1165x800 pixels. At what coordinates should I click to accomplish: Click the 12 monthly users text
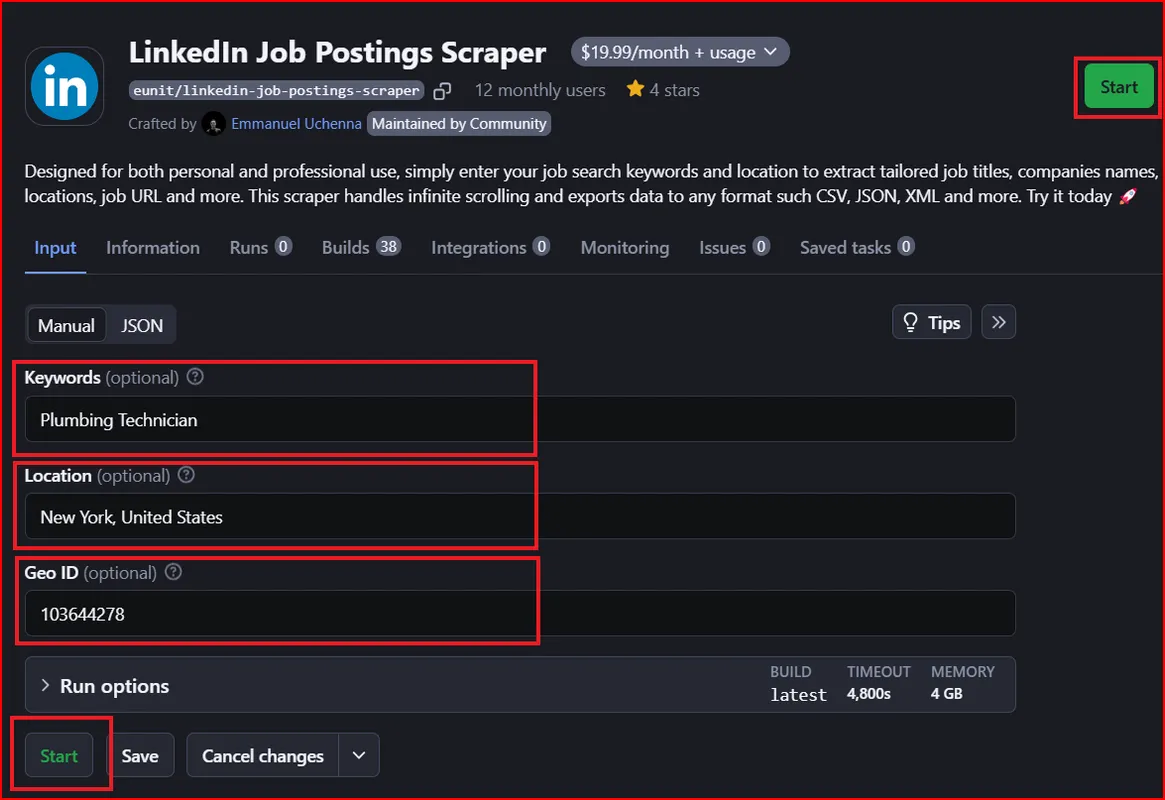[x=539, y=90]
